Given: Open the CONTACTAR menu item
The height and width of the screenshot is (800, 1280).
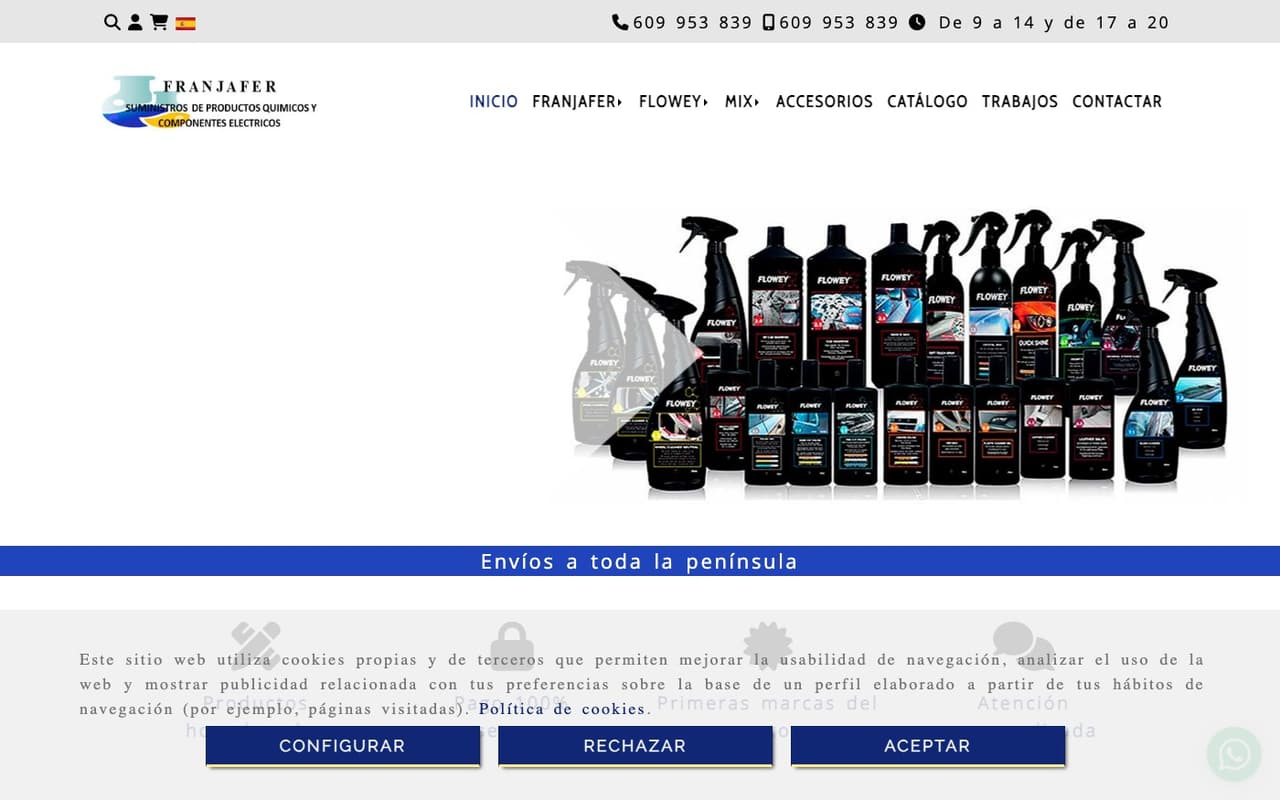Looking at the screenshot, I should tap(1117, 101).
